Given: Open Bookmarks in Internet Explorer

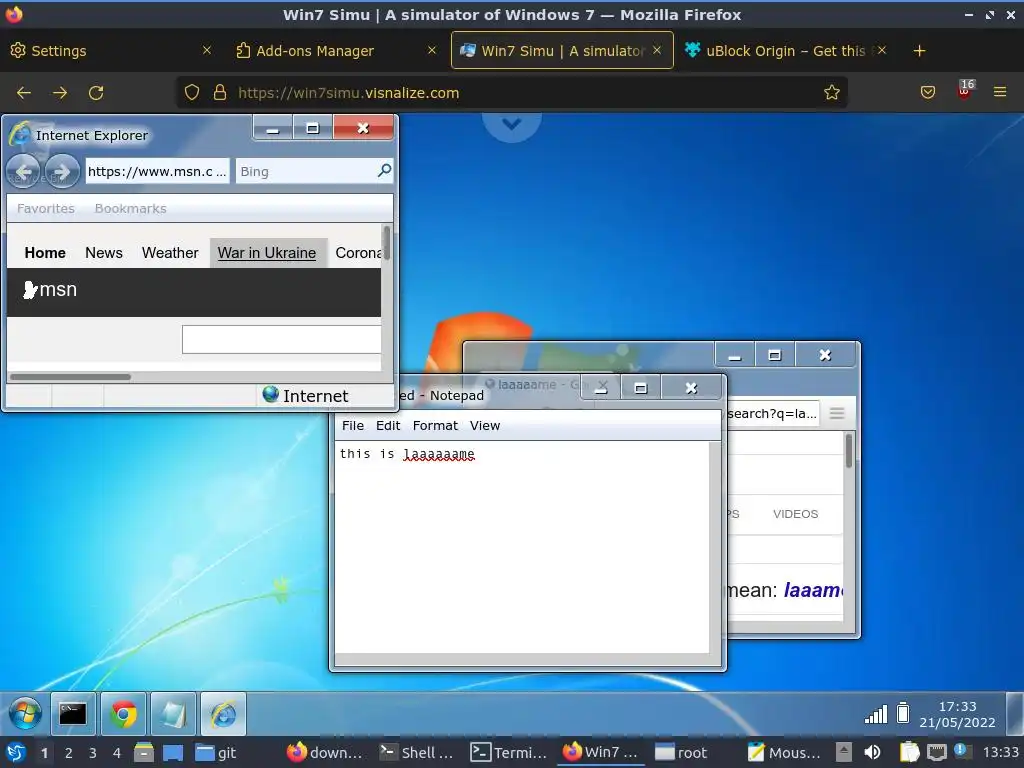Looking at the screenshot, I should (x=131, y=208).
